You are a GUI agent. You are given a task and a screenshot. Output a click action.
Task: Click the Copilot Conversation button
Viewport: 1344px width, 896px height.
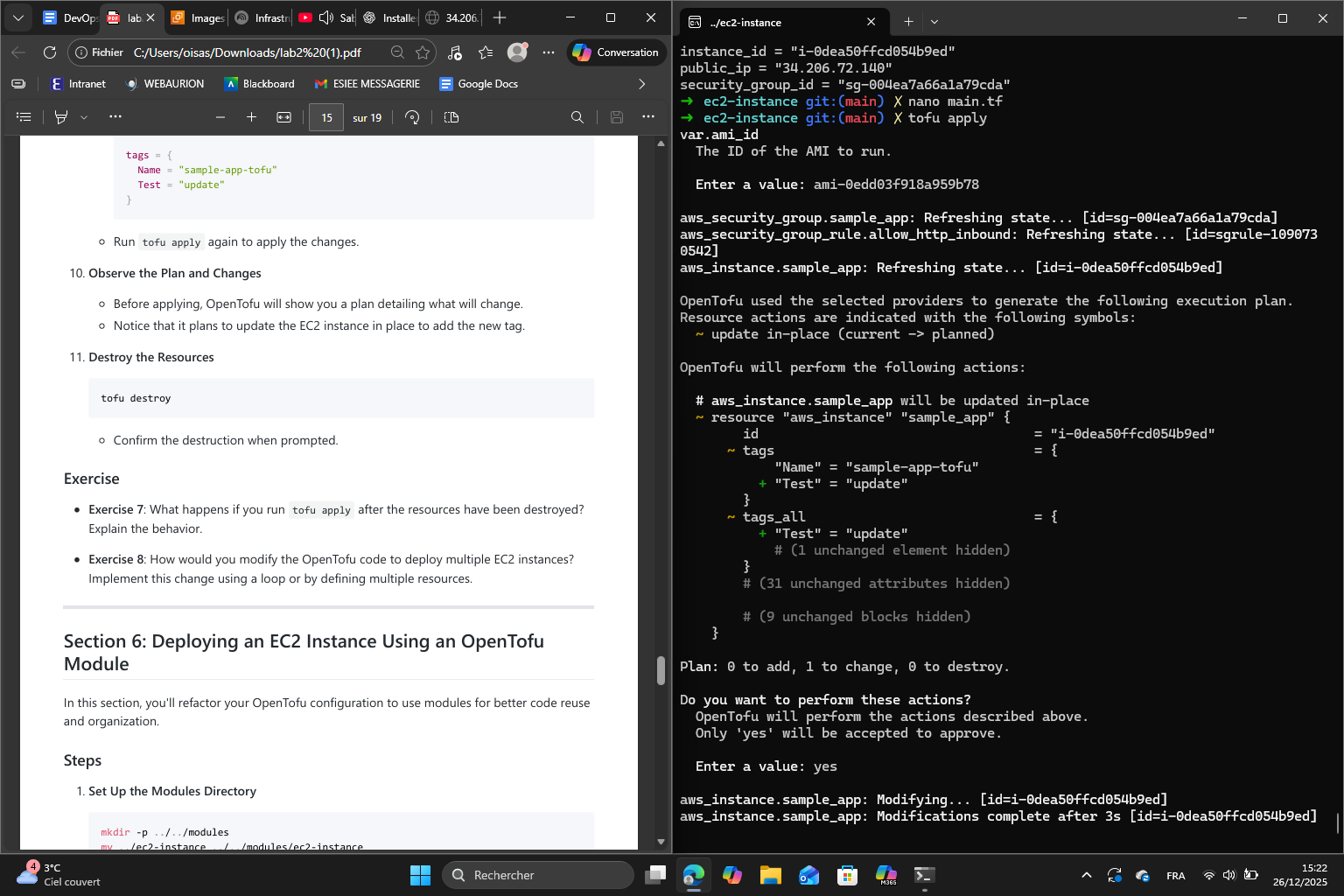[616, 52]
